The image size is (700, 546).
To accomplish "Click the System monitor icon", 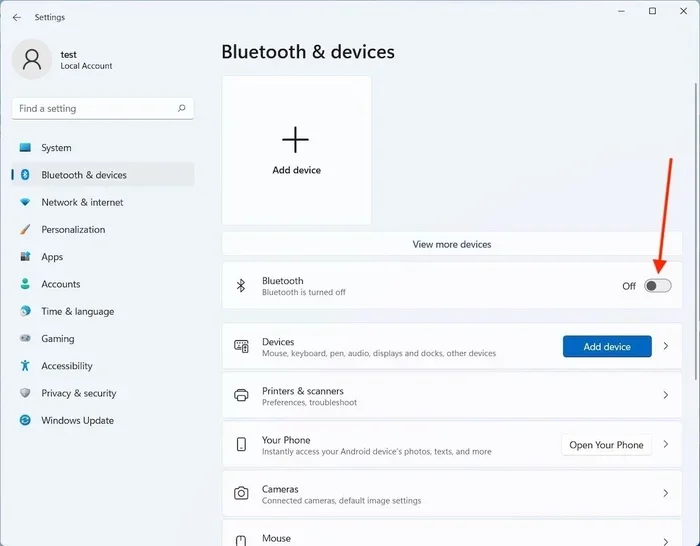I will [x=25, y=147].
